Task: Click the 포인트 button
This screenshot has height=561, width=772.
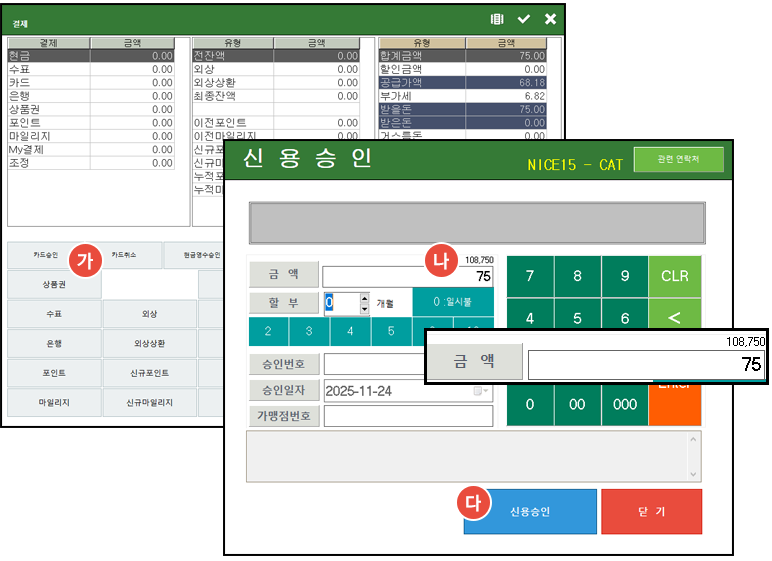Action: [x=54, y=373]
